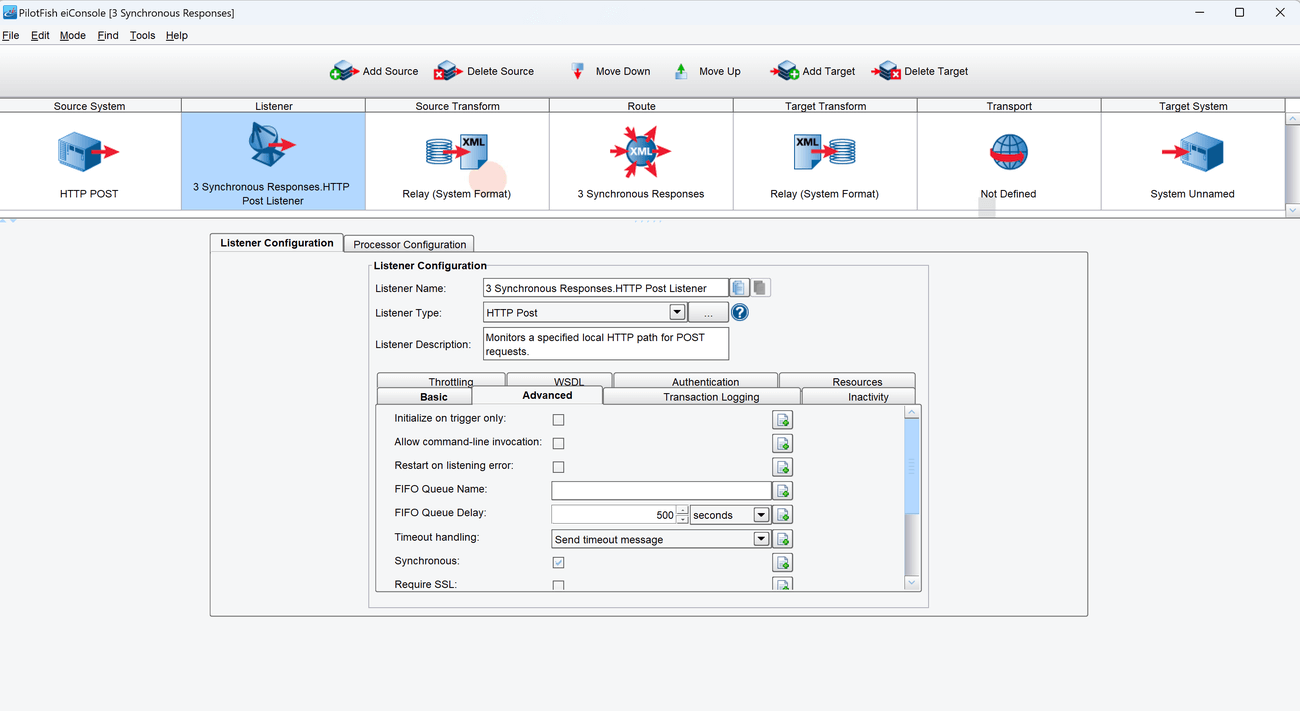Open the Source Transform Relay stage icon
This screenshot has height=711, width=1300.
click(x=456, y=152)
